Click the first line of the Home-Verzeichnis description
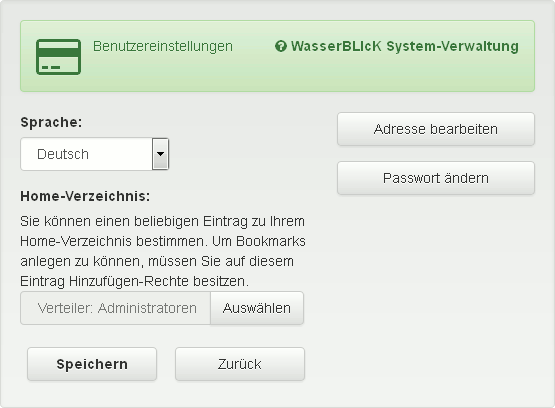This screenshot has width=555, height=408. (x=162, y=222)
